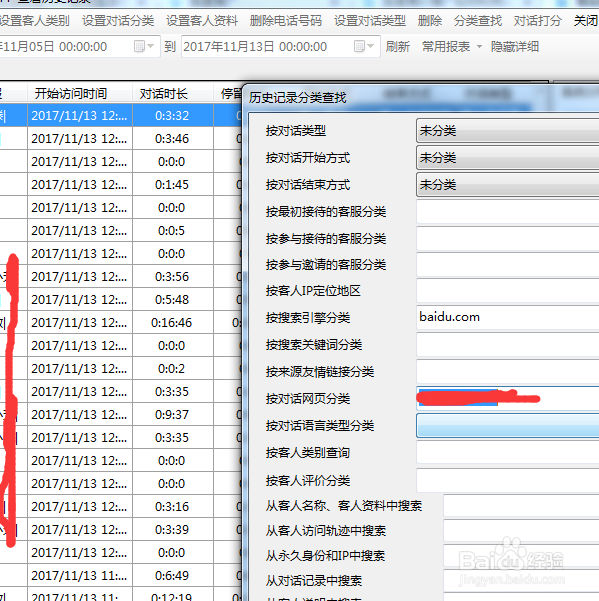Select the row with duration 0:3:56

pyautogui.click(x=121, y=276)
